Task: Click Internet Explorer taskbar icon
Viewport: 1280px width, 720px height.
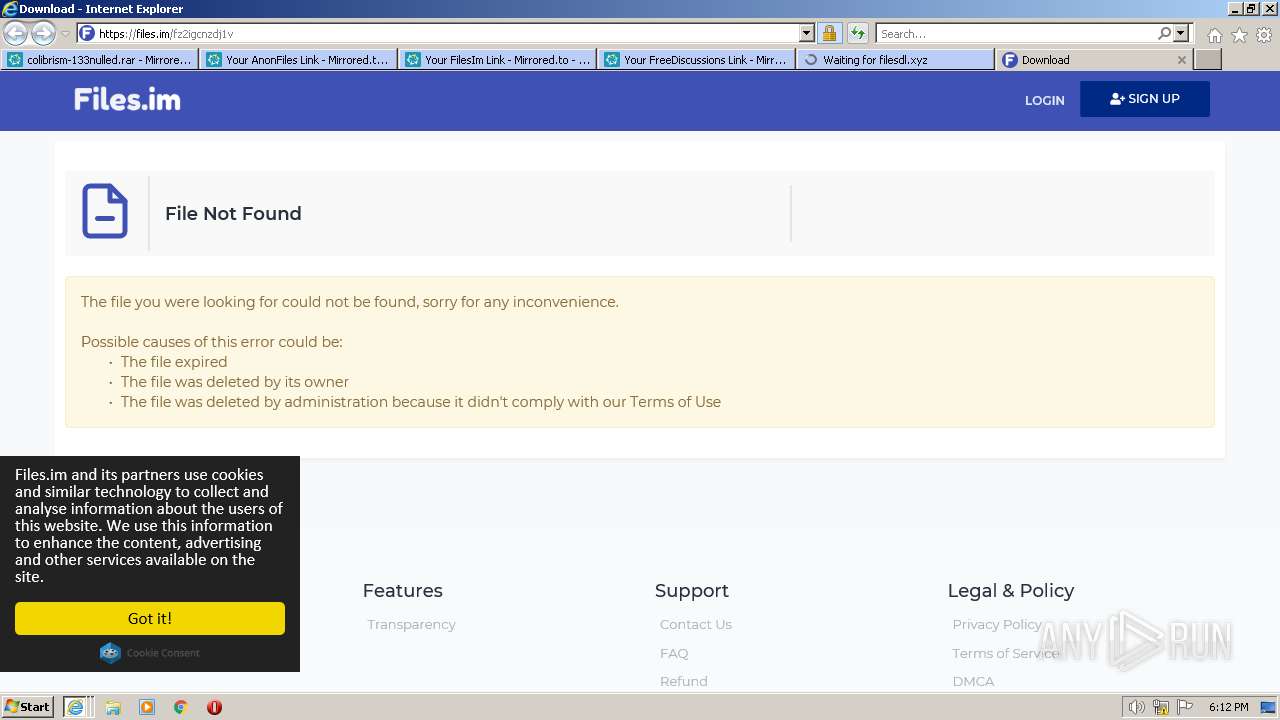Action: [x=77, y=707]
